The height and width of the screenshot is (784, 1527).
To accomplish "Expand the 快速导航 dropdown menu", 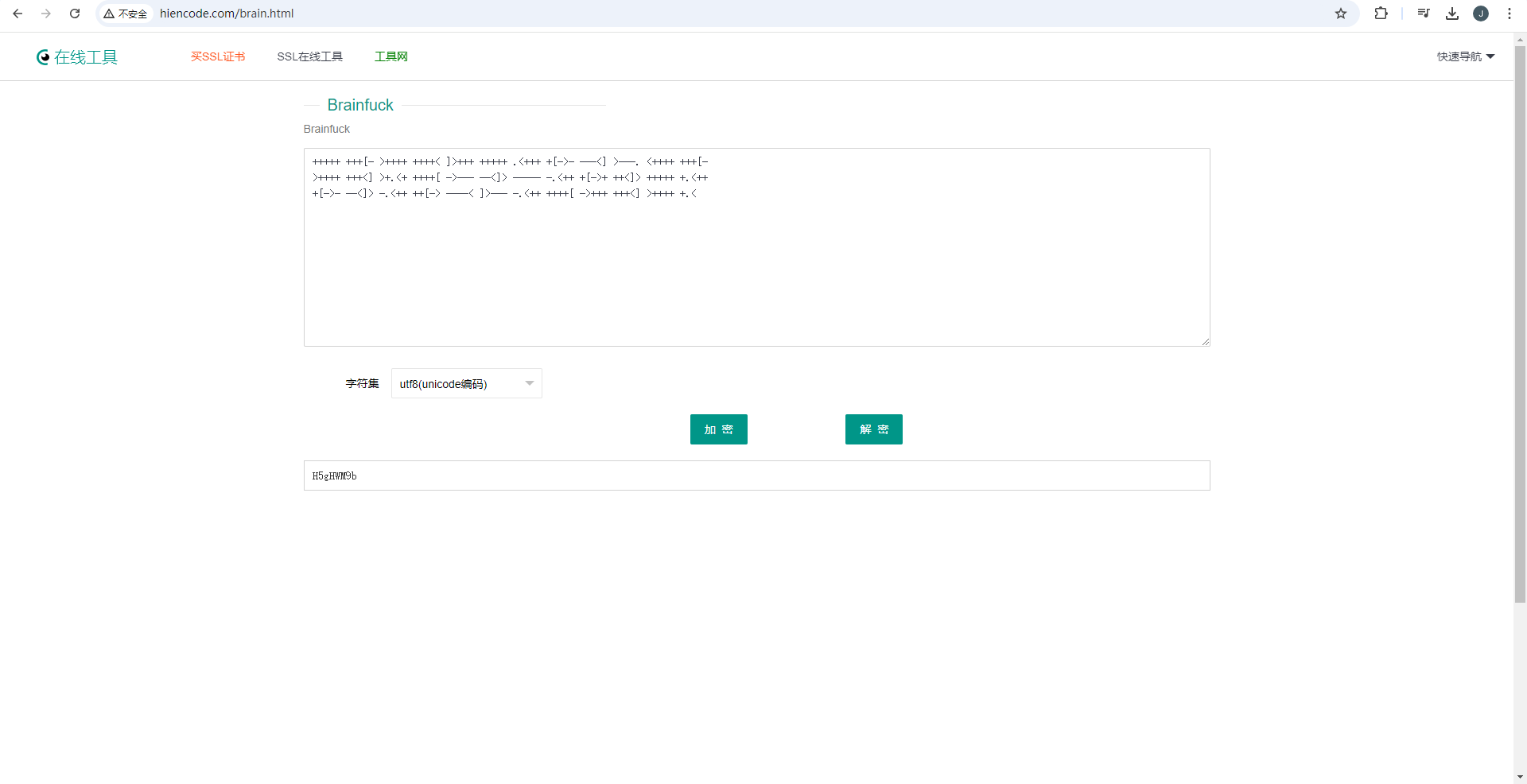I will (1465, 56).
